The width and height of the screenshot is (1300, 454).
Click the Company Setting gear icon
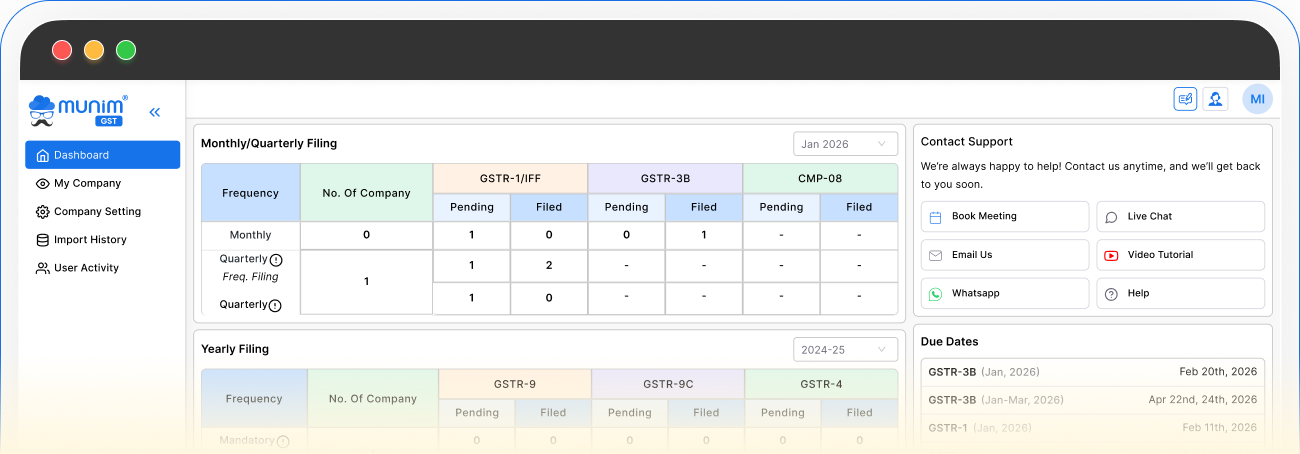(x=42, y=212)
